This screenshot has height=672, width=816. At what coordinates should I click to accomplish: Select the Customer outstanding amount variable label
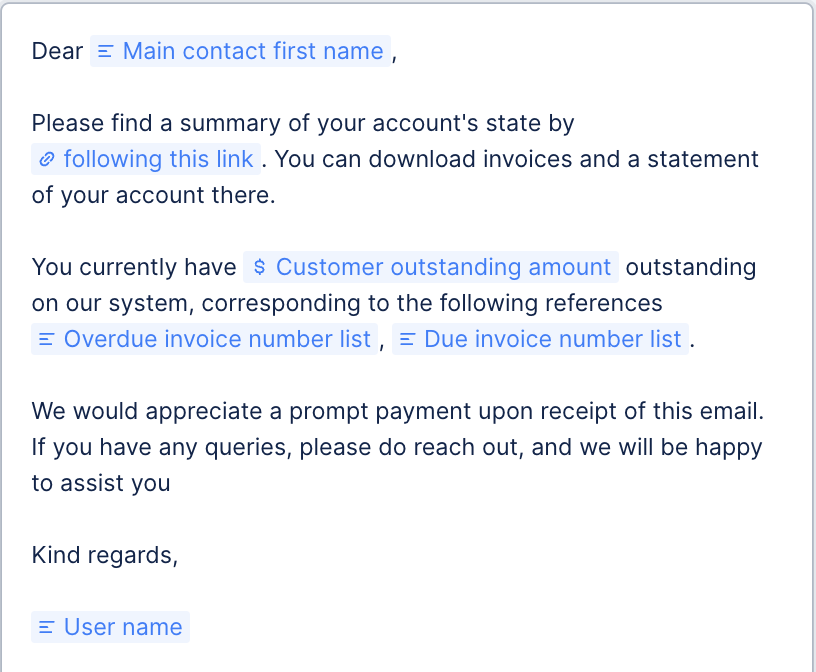(x=443, y=268)
